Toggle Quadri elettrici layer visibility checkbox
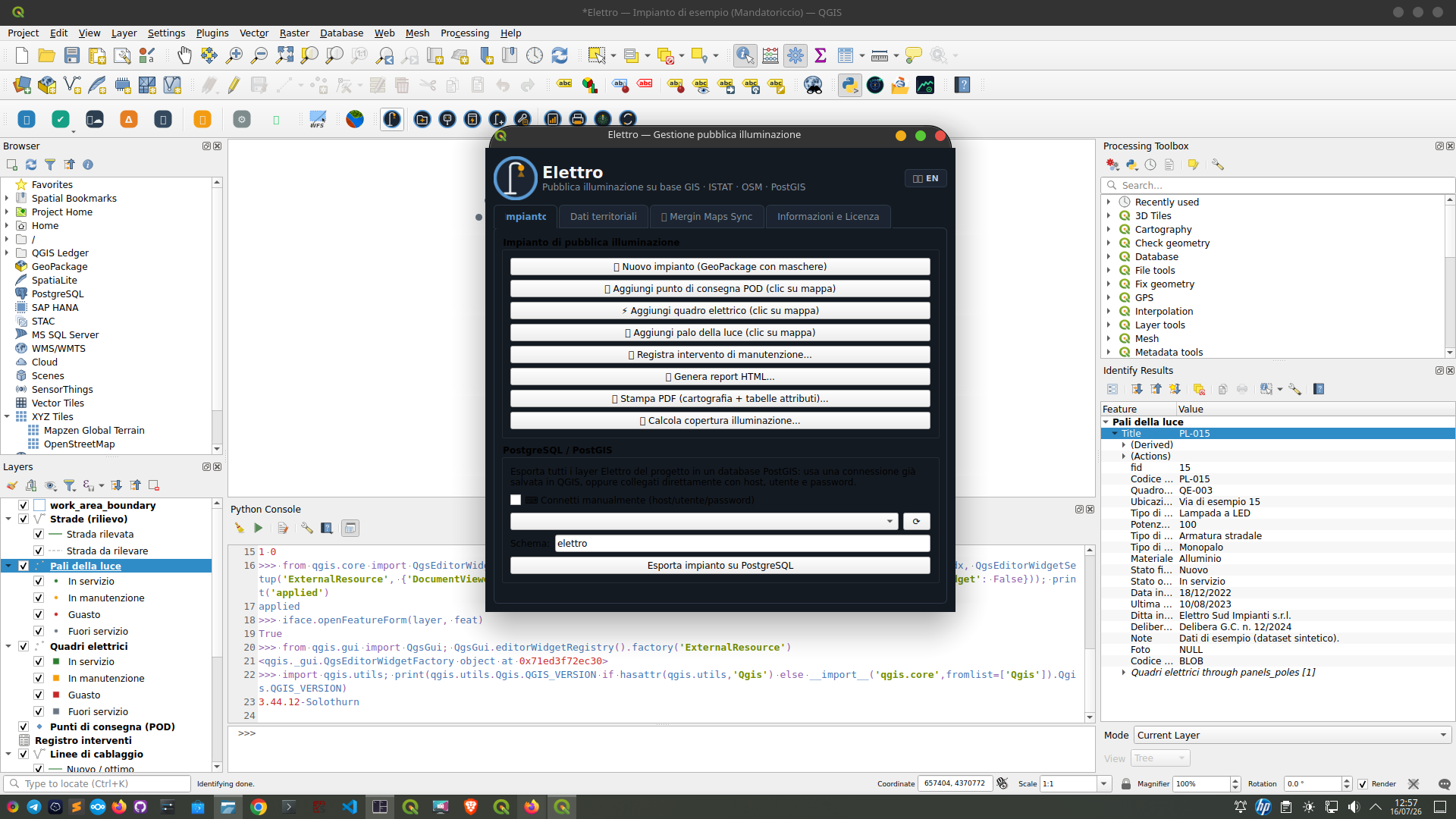This screenshot has width=1456, height=819. coord(24,646)
